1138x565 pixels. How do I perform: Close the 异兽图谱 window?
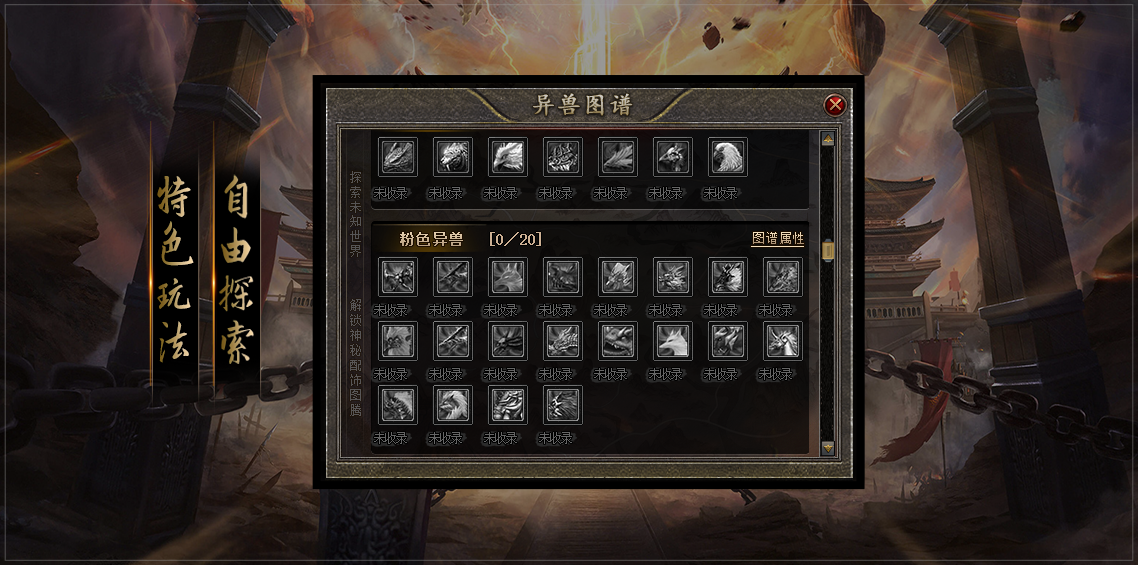[835, 105]
